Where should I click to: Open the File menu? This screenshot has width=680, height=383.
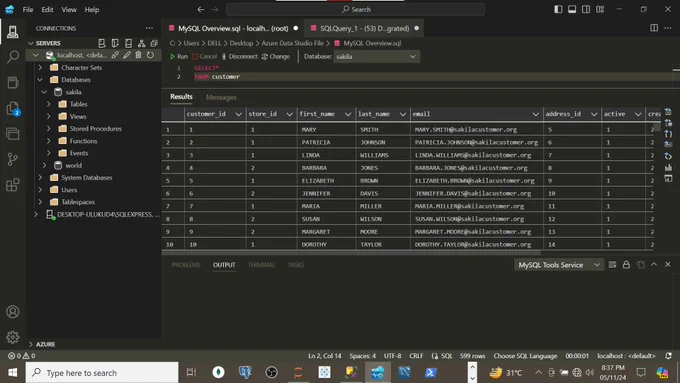[28, 10]
